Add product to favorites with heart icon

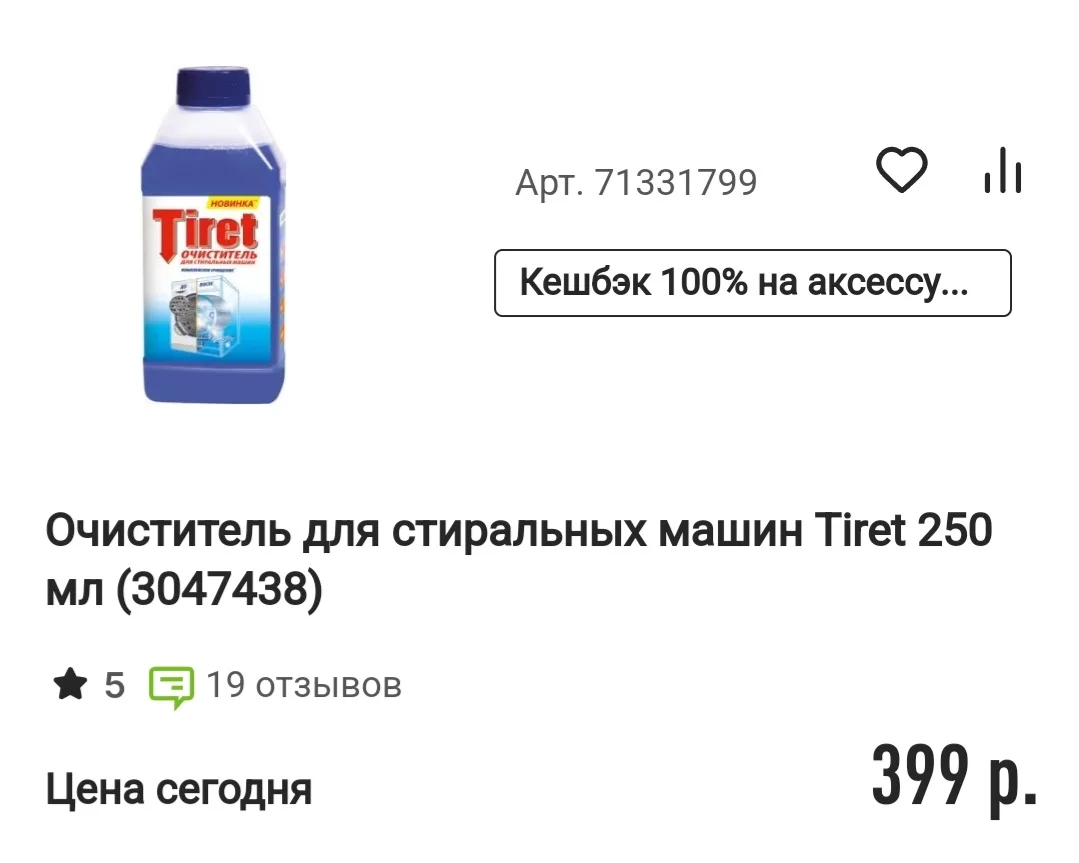pos(901,170)
